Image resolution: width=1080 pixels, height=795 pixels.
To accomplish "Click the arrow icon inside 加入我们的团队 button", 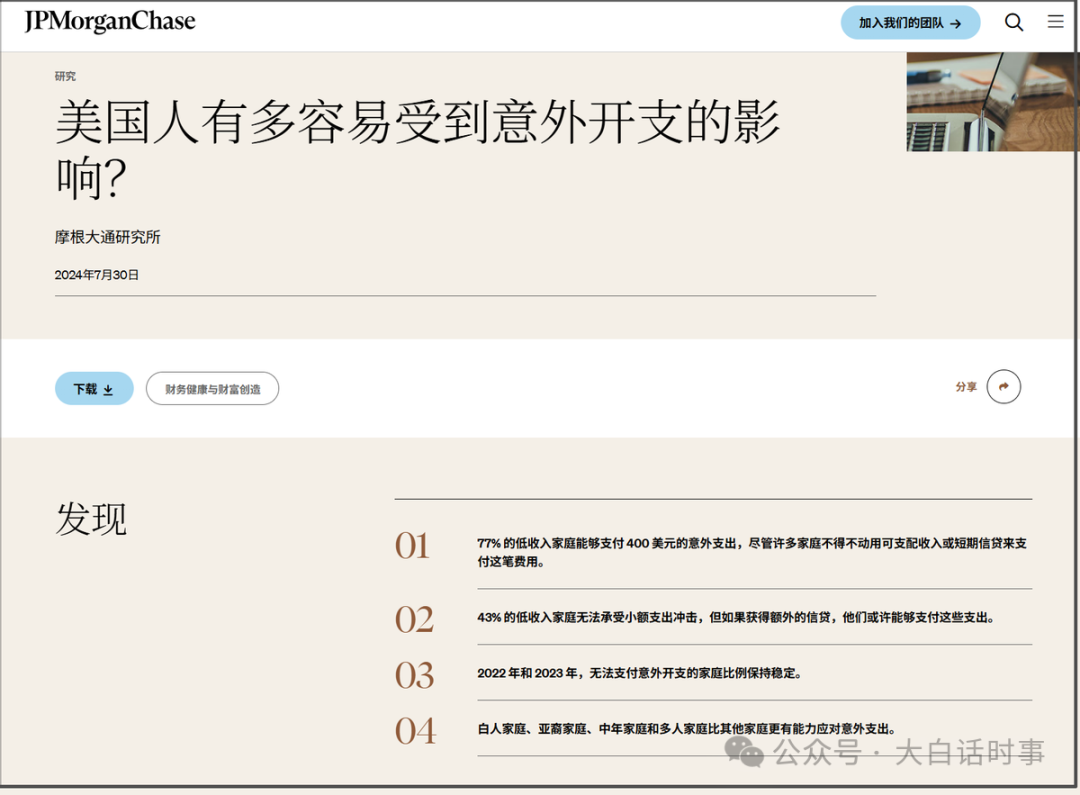I will [958, 22].
